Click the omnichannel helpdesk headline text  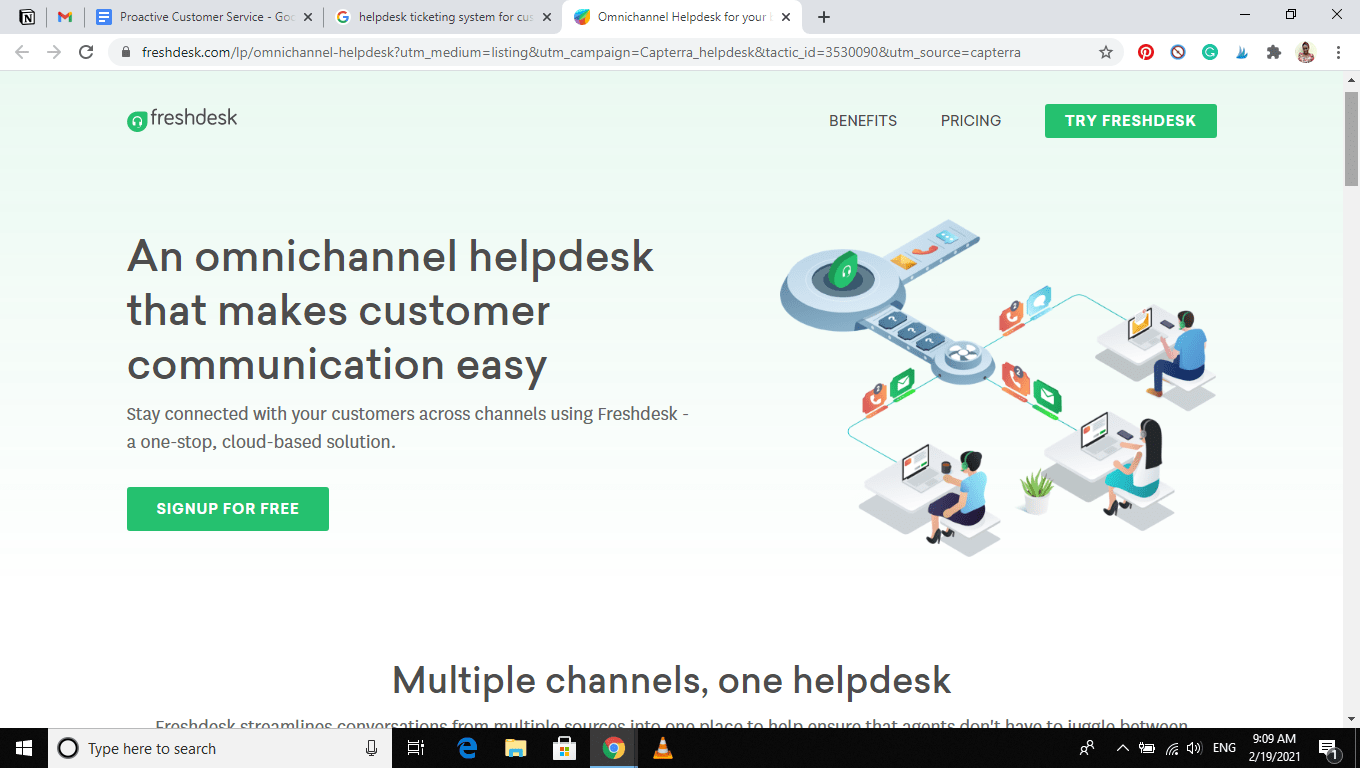(390, 311)
